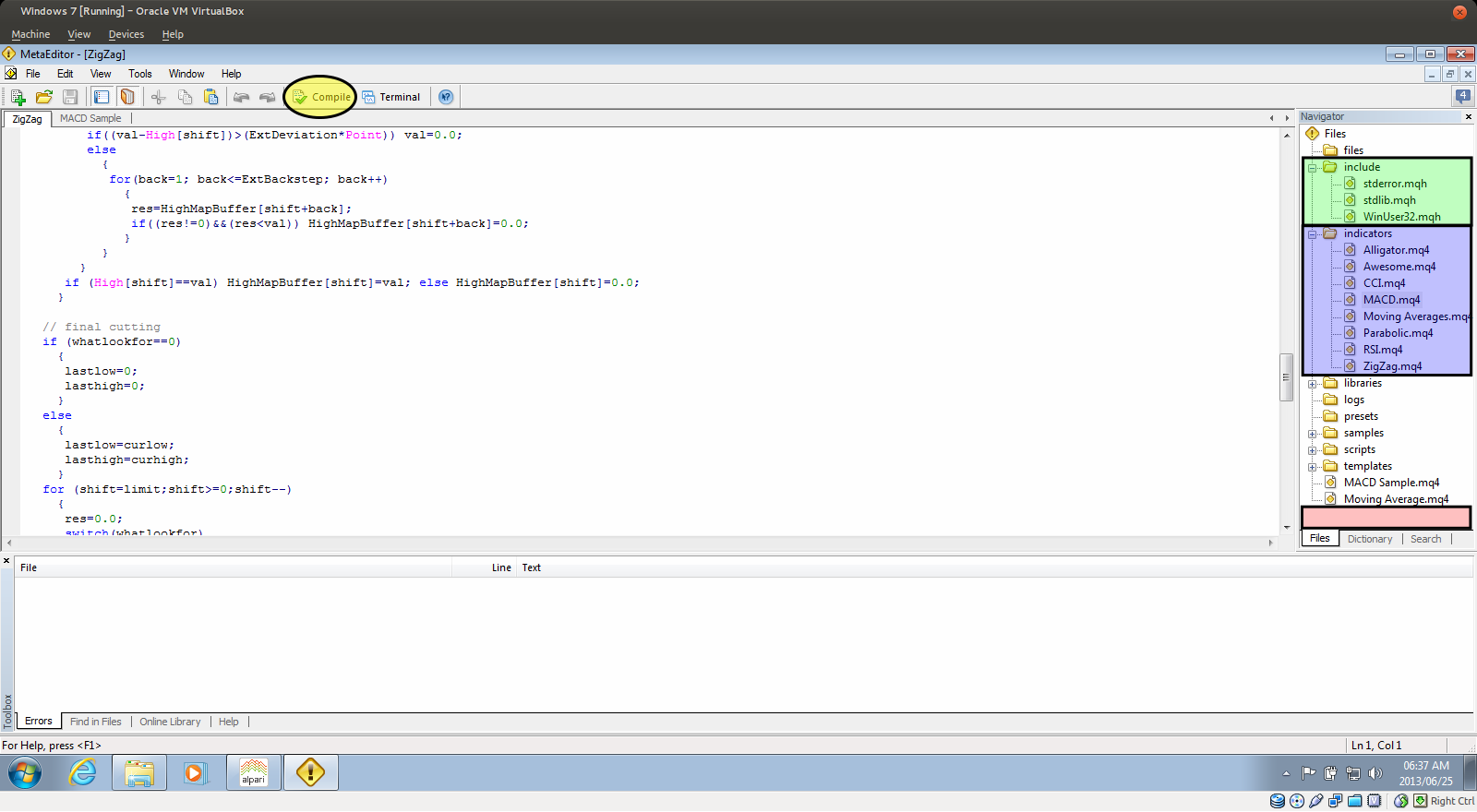The image size is (1477, 812).
Task: Switch to Dictionary tab in Navigator
Action: pyautogui.click(x=1369, y=539)
